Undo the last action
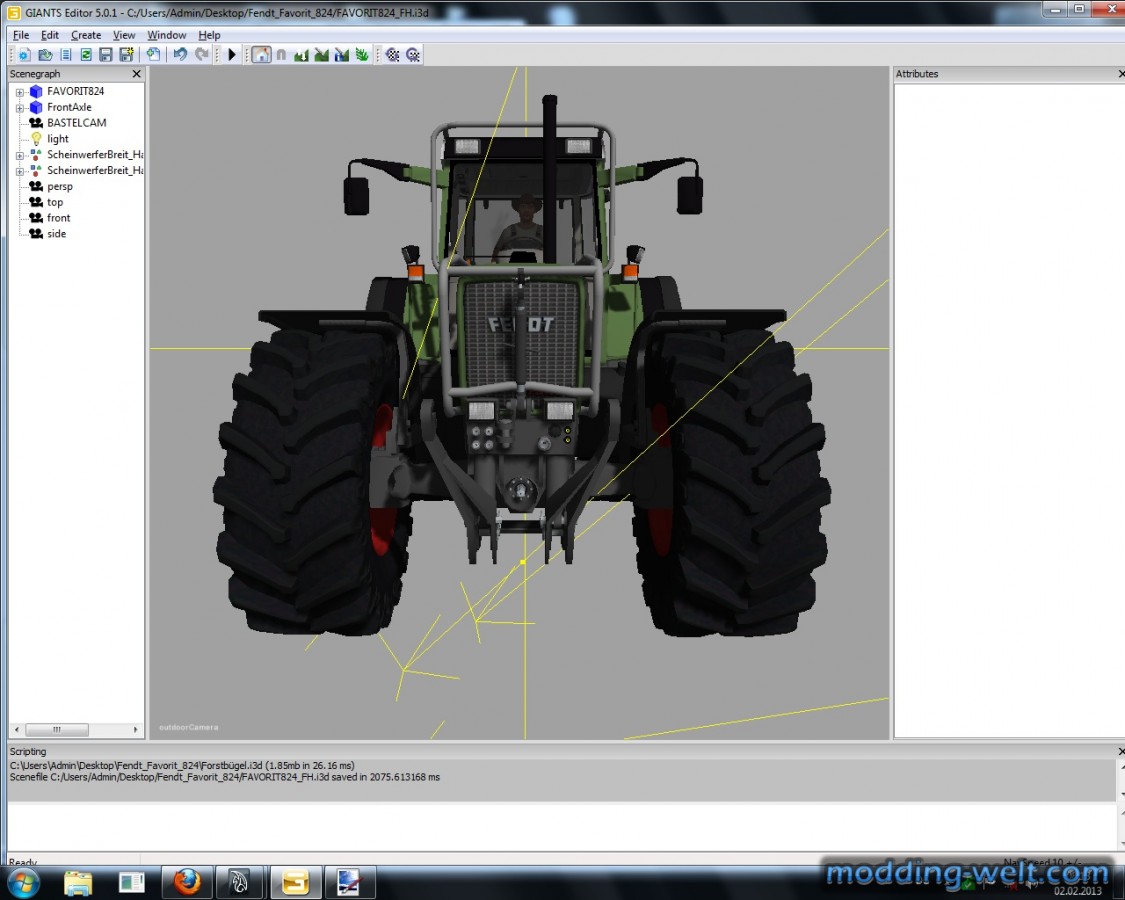 180,55
